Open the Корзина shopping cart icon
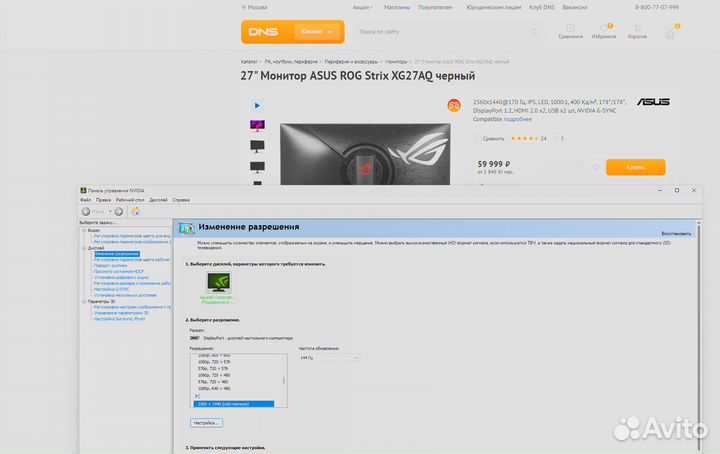Screen dimensions: 720x454 pos(637,32)
